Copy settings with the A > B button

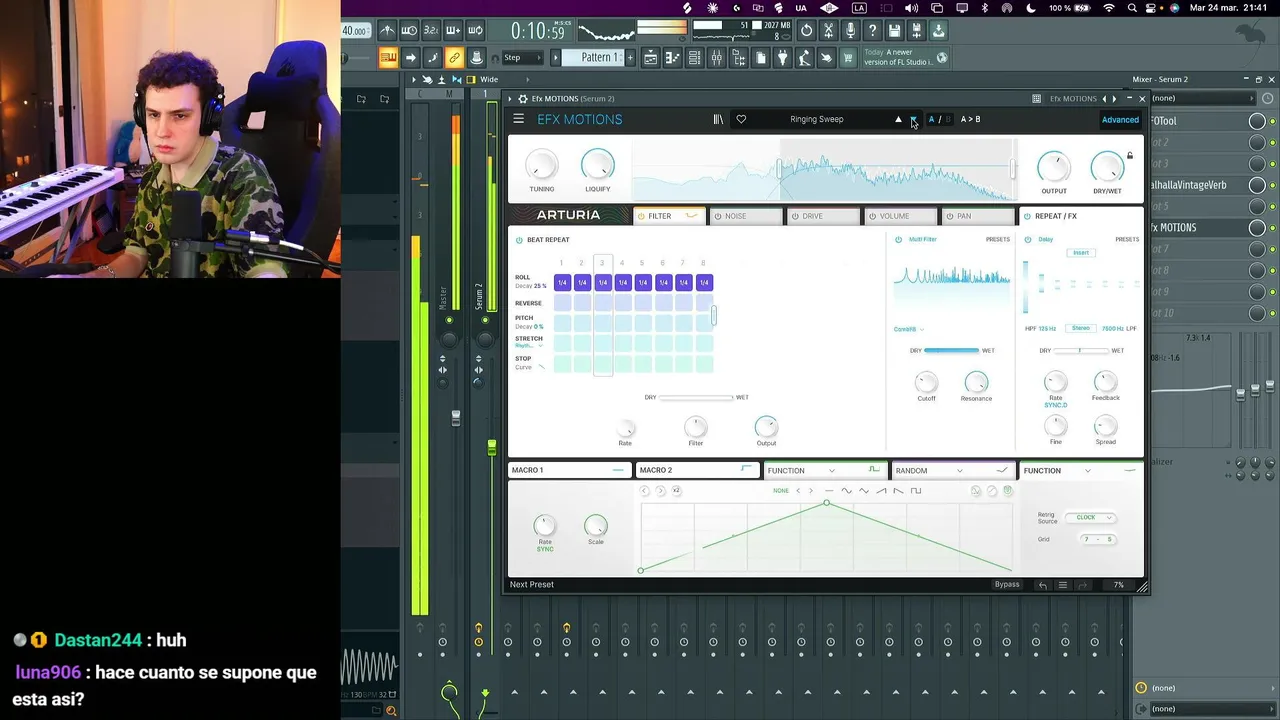point(970,119)
